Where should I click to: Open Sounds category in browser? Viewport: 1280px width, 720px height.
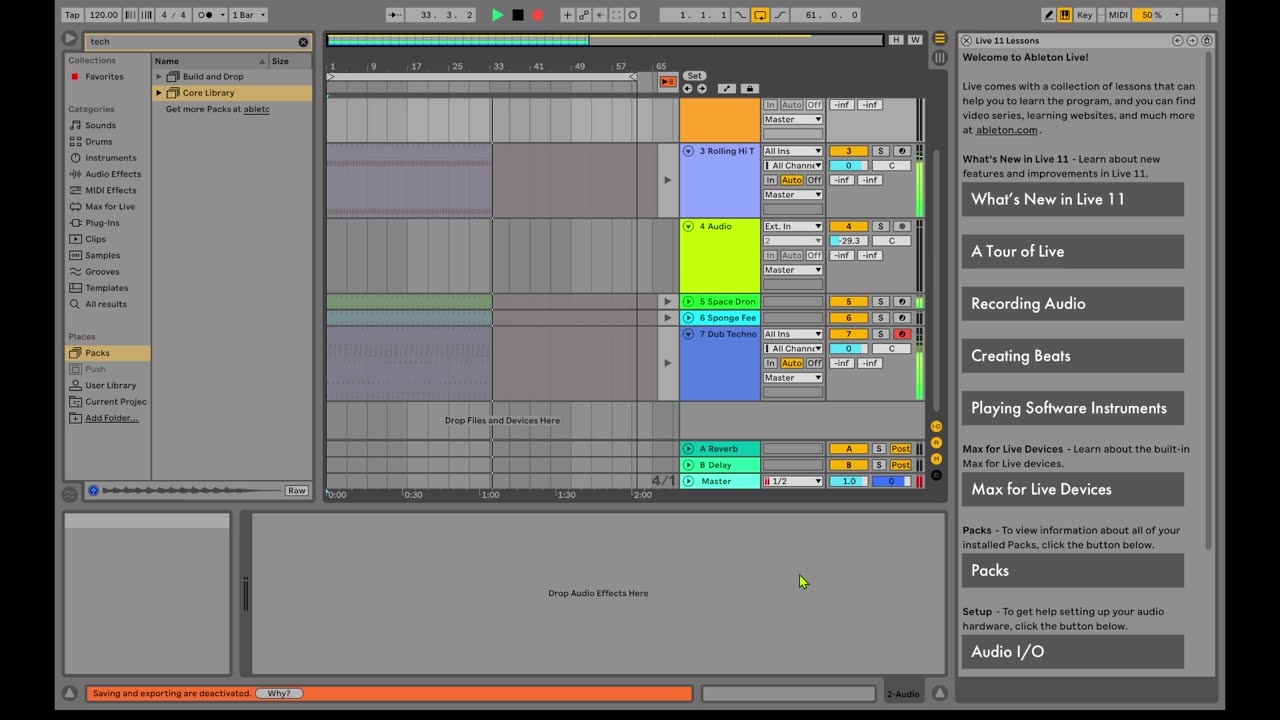(x=100, y=125)
